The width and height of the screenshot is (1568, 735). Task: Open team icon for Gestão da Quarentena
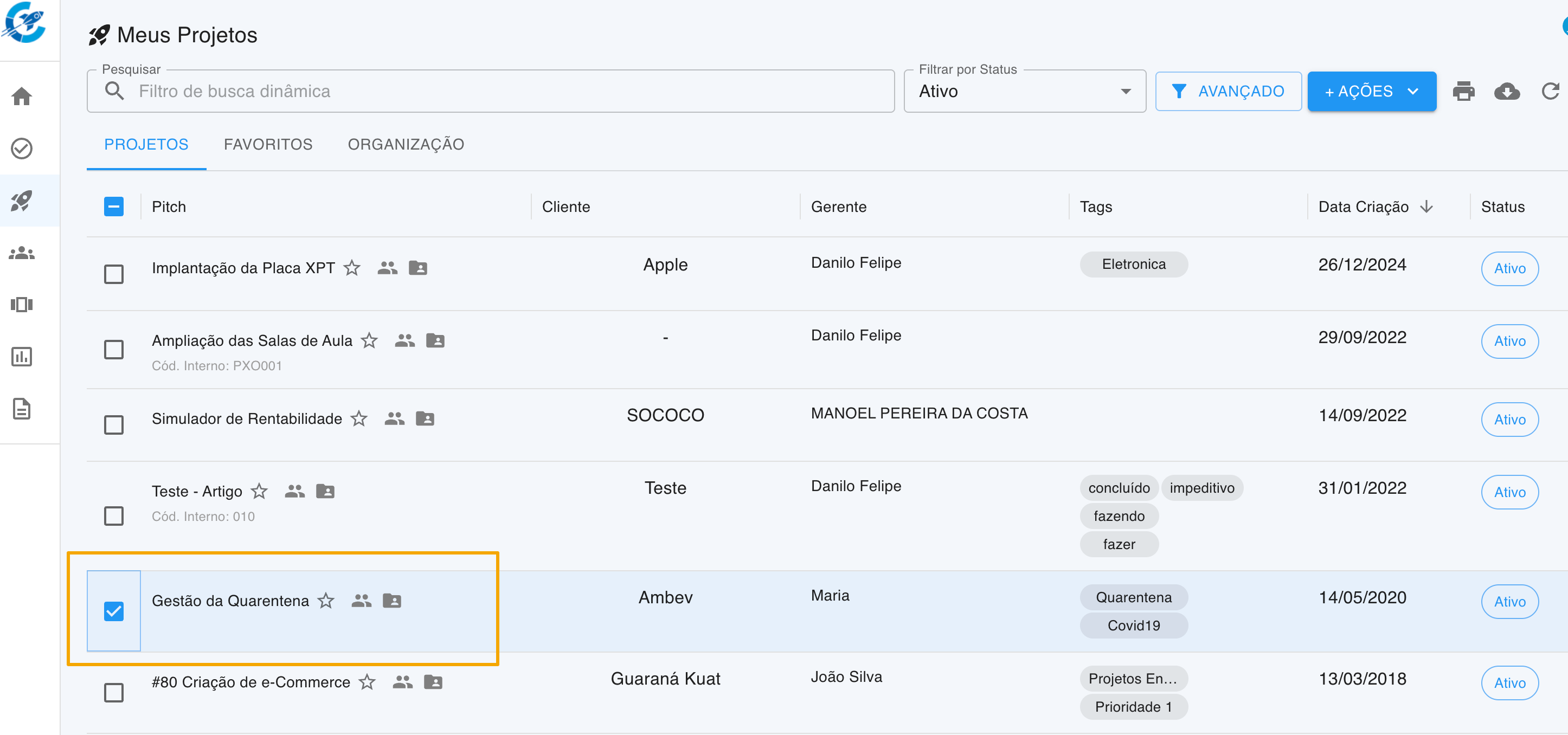362,601
